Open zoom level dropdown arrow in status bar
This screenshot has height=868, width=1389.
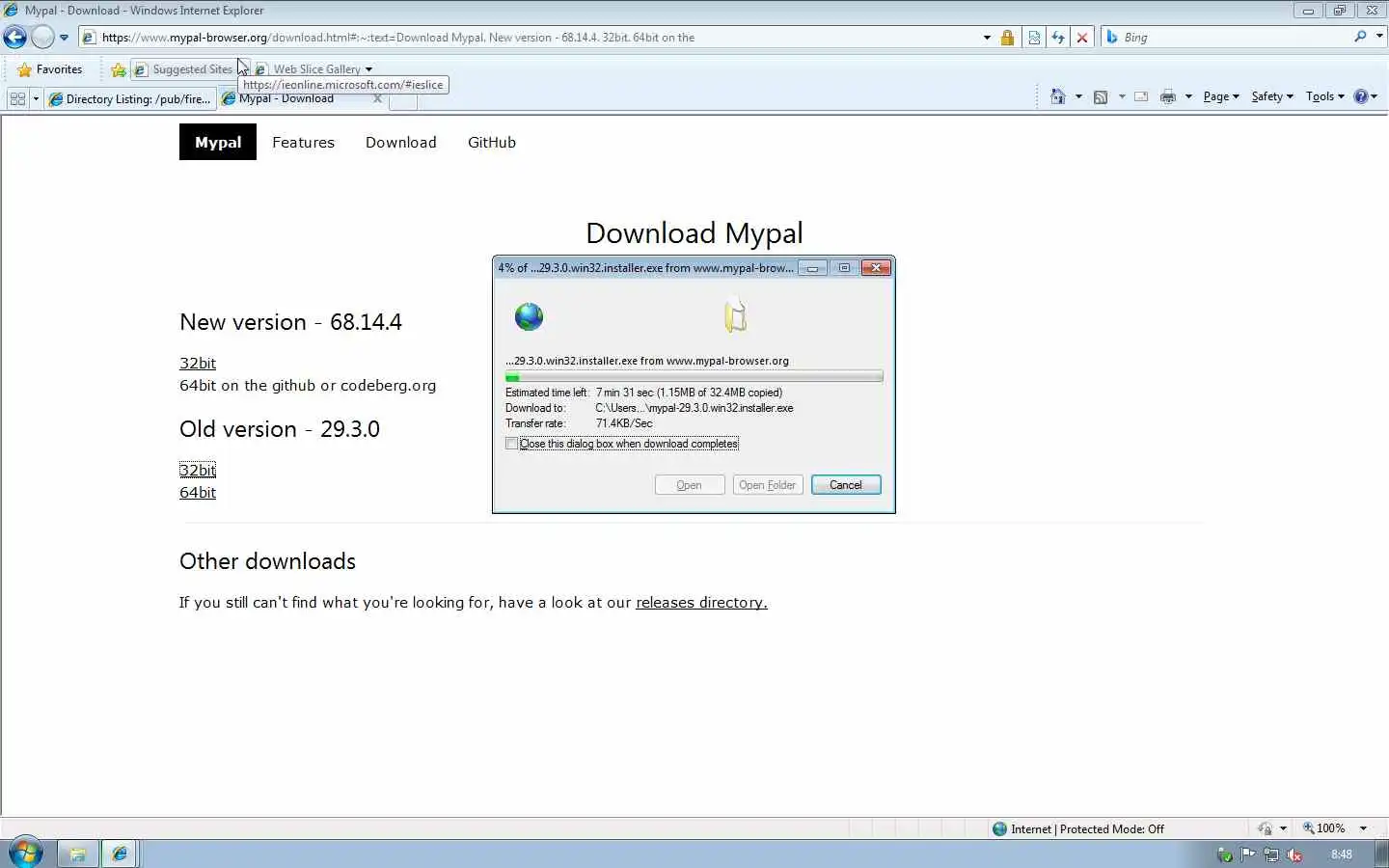1363,828
